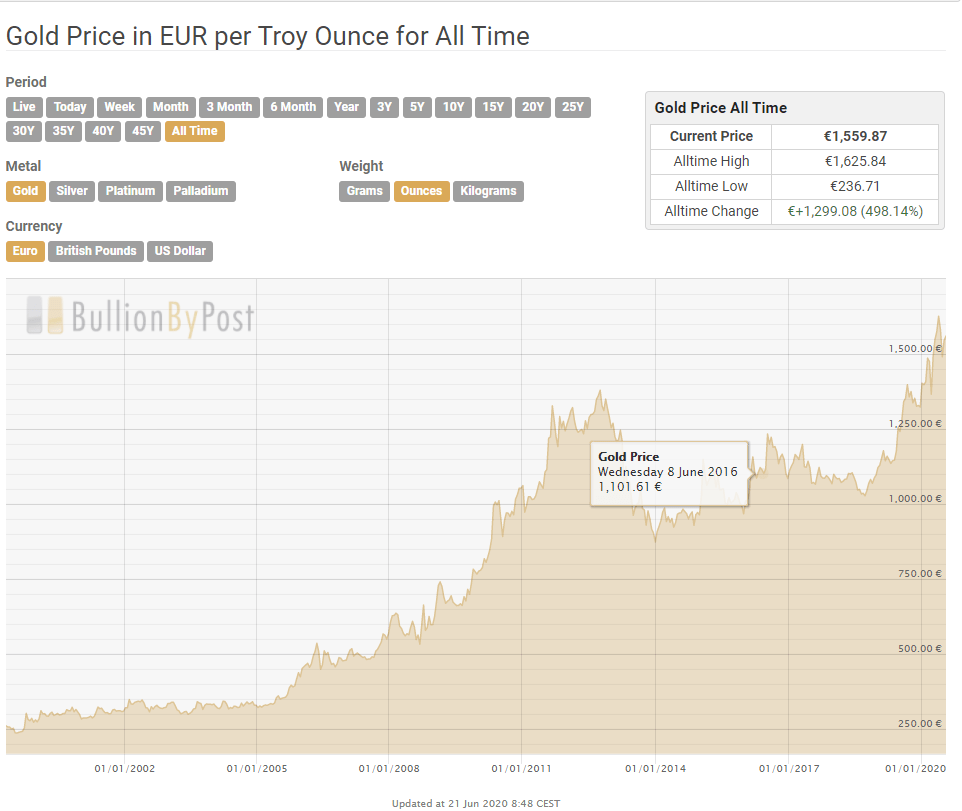The width and height of the screenshot is (962, 811).
Task: Change currency to US Dollar
Action: click(x=180, y=251)
